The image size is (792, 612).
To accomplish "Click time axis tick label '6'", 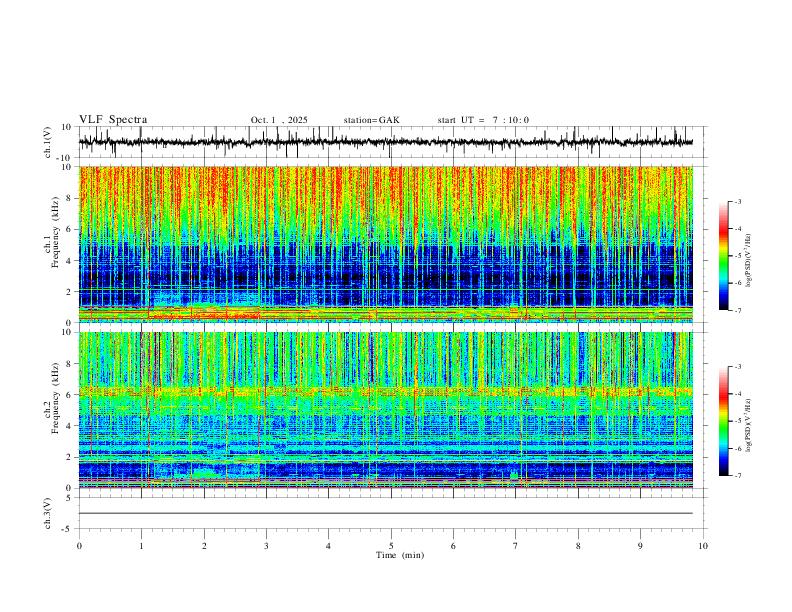I will [454, 546].
